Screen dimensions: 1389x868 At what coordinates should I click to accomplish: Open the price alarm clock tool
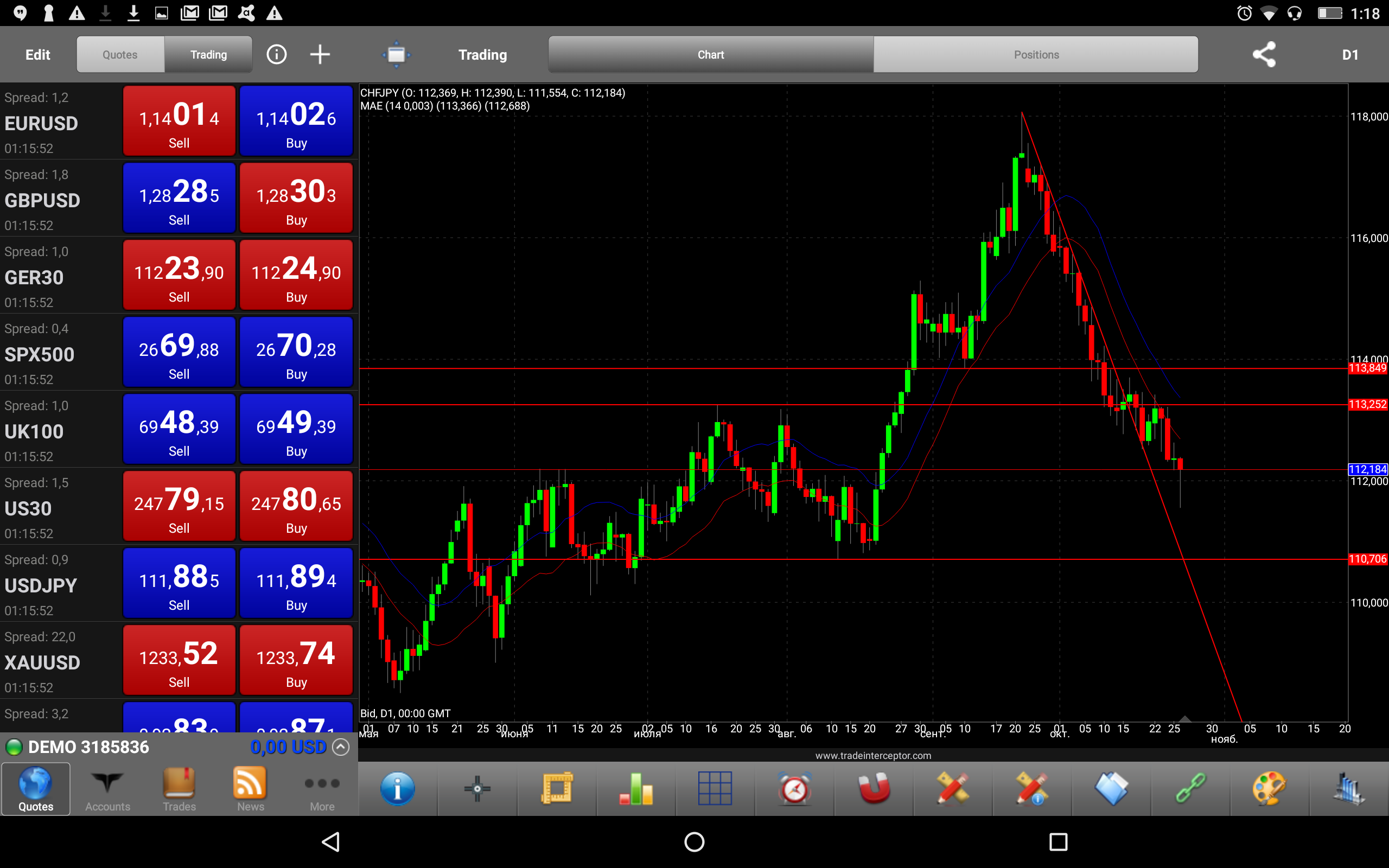click(x=795, y=789)
